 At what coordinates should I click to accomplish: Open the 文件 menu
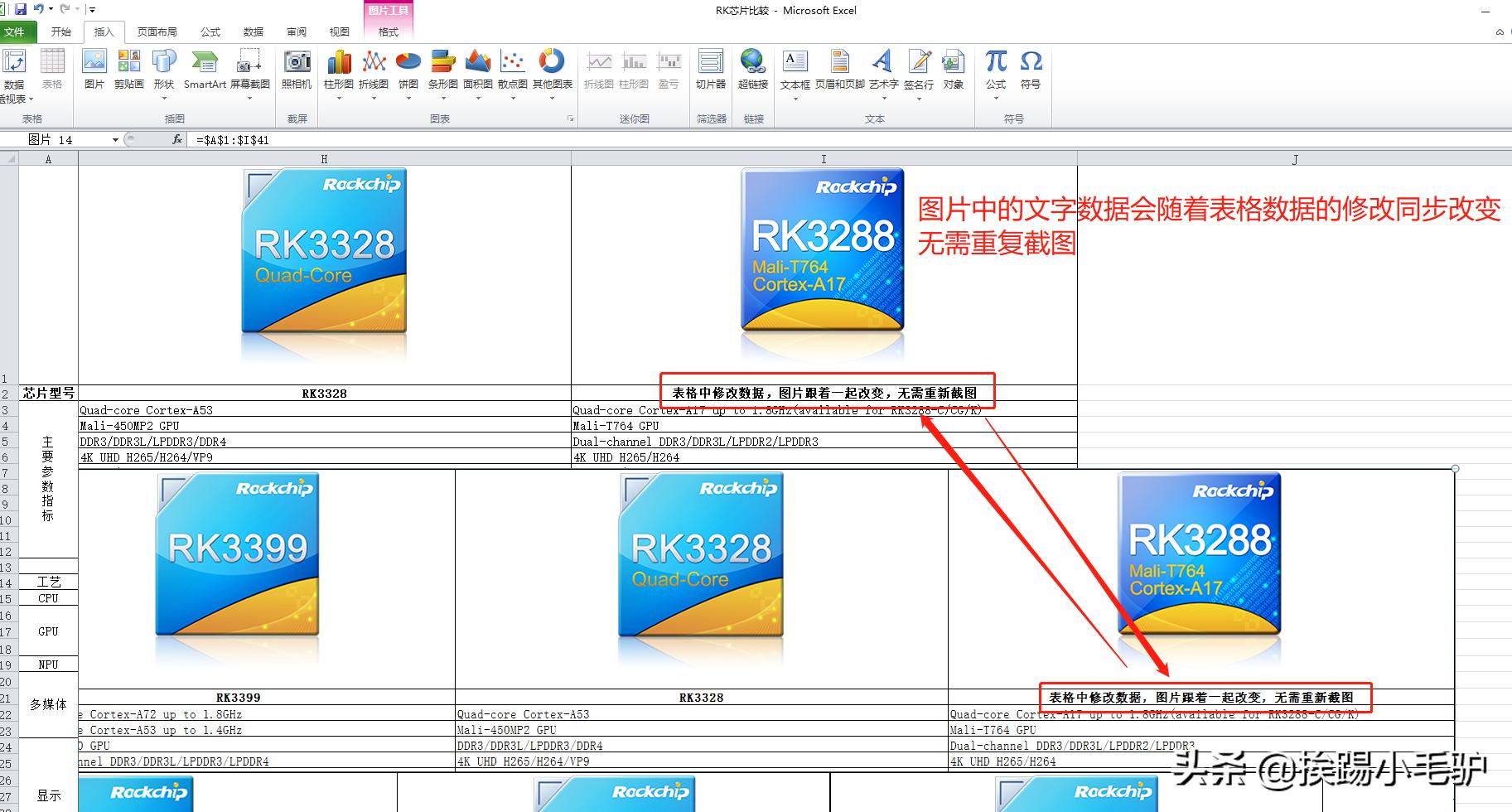(x=16, y=31)
